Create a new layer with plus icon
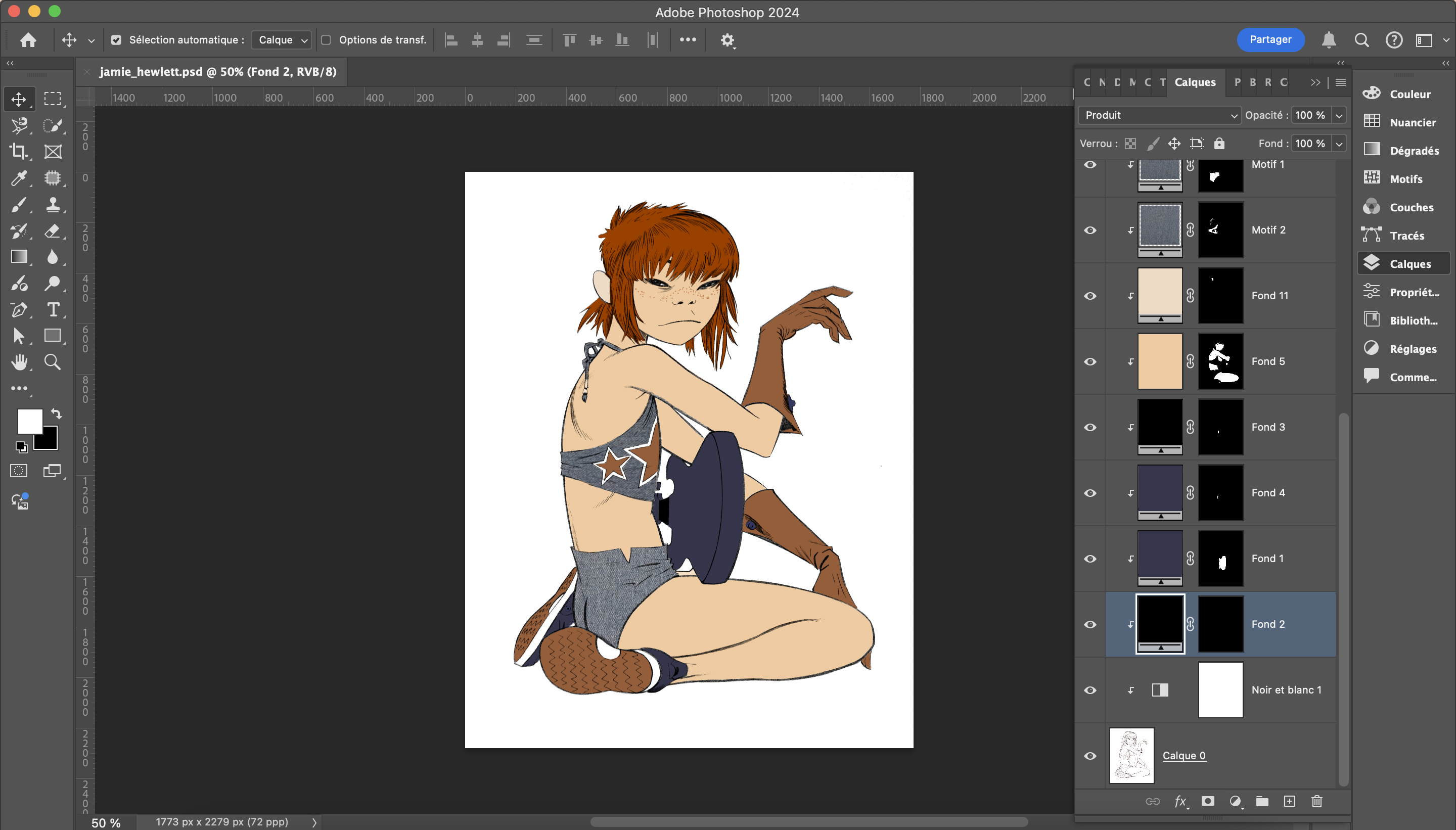This screenshot has height=830, width=1456. [x=1290, y=801]
